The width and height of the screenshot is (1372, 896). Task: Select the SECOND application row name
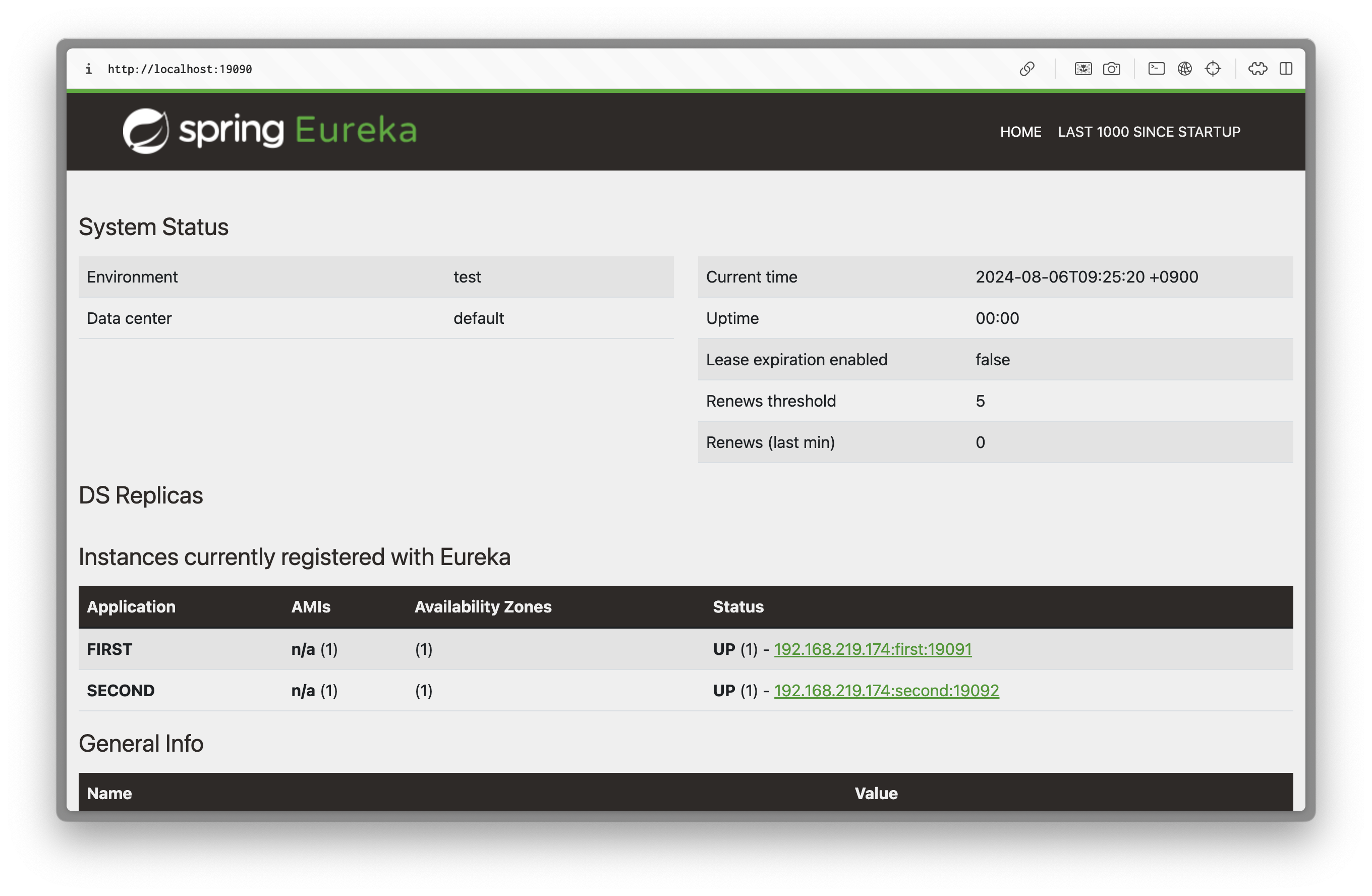[x=121, y=691]
